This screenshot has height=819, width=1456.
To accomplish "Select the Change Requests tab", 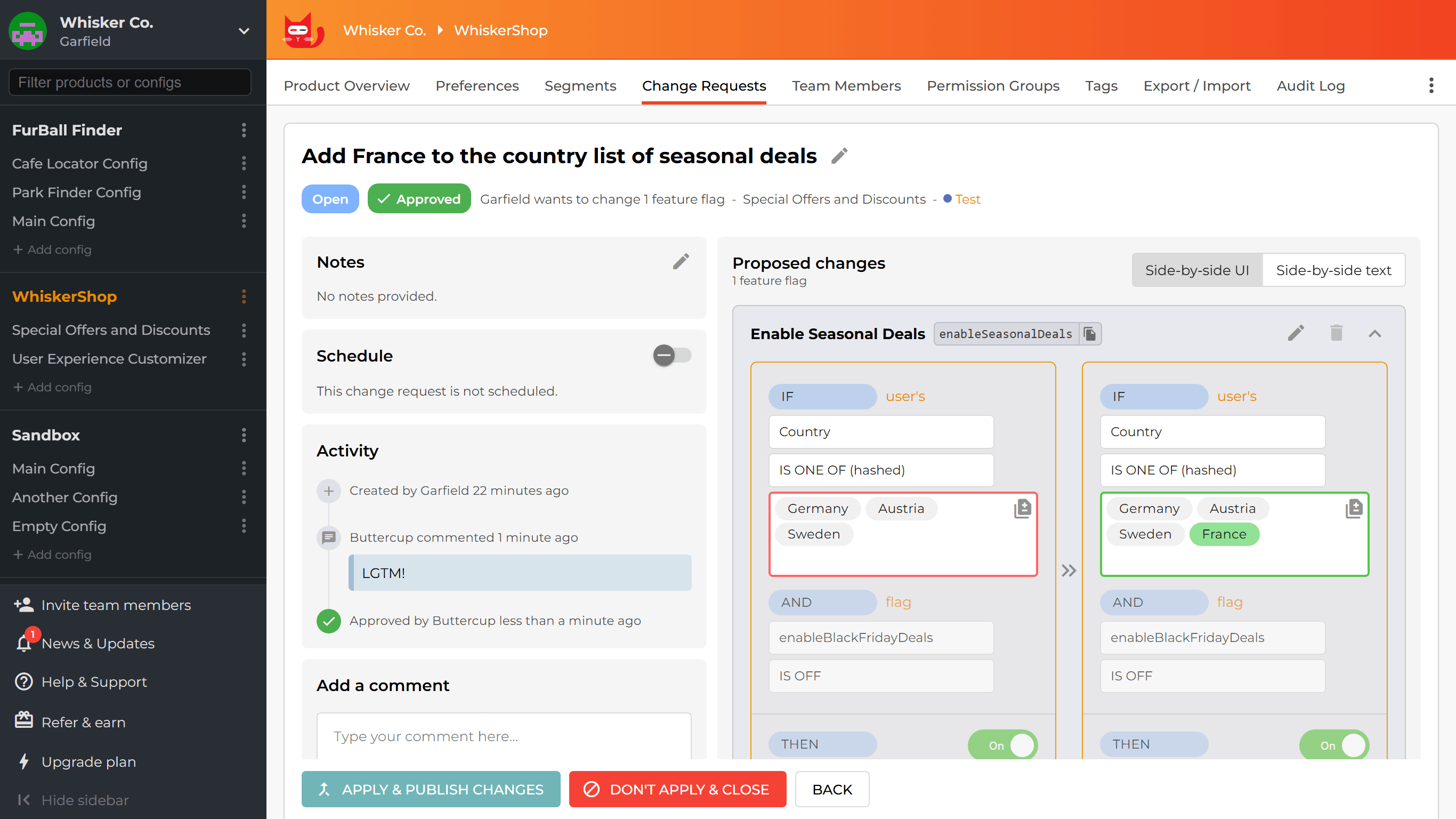I will (703, 85).
